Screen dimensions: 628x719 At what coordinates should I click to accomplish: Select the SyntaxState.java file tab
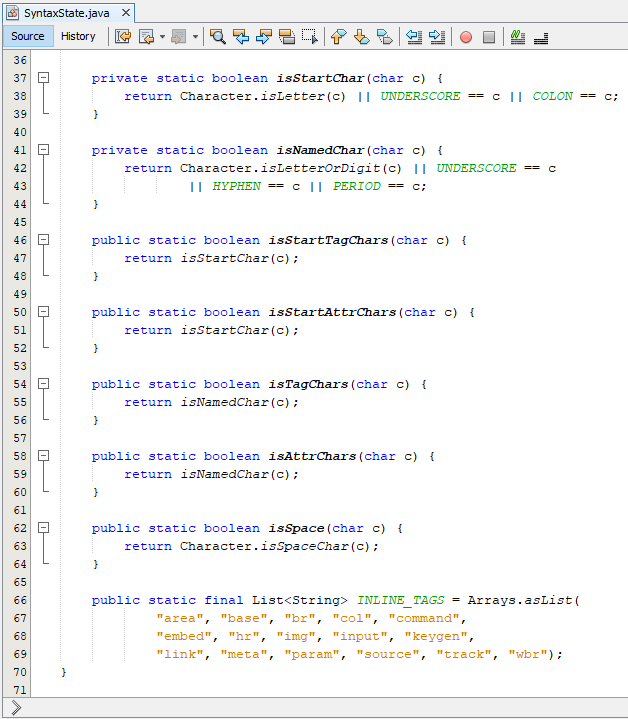[x=66, y=13]
